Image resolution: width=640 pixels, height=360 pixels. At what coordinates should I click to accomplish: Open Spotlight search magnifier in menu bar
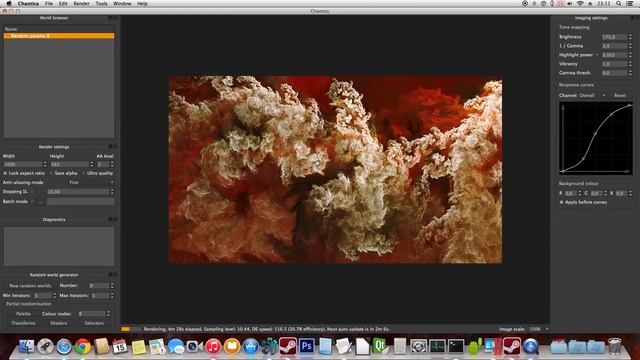pos(618,3)
